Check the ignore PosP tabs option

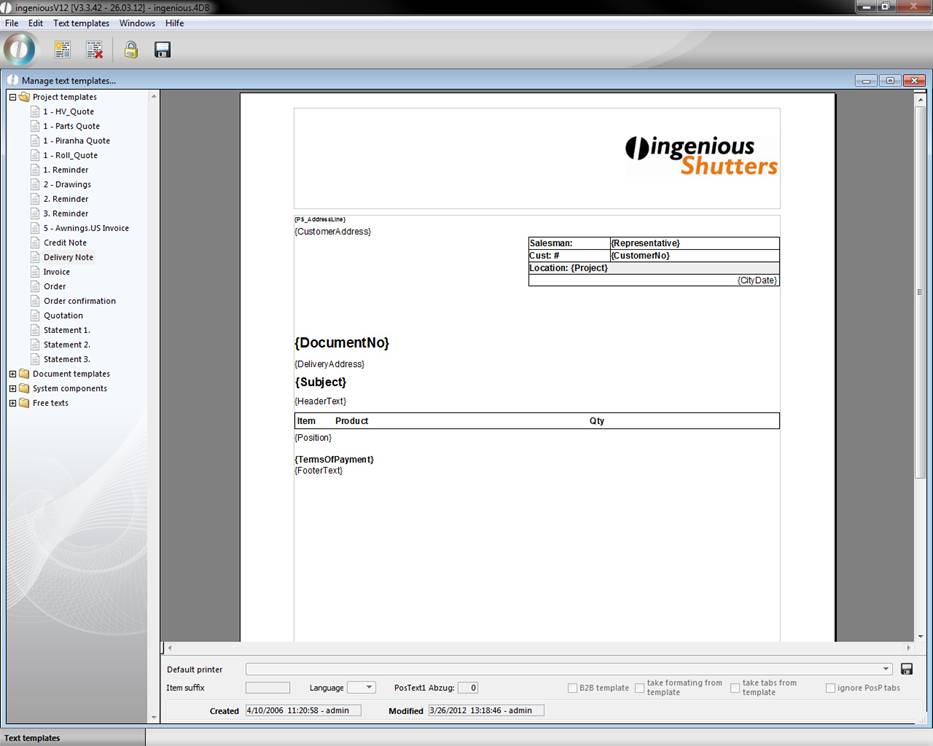[830, 688]
